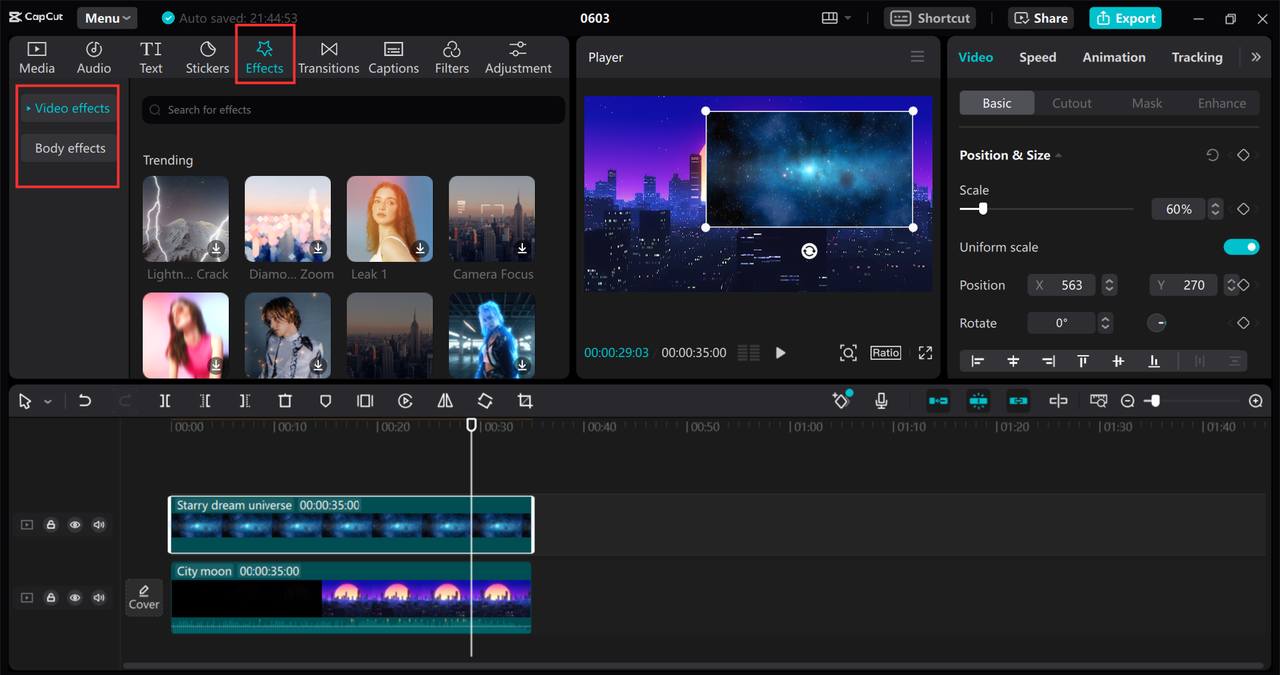Open the Ratio options
The width and height of the screenshot is (1280, 675).
click(885, 353)
